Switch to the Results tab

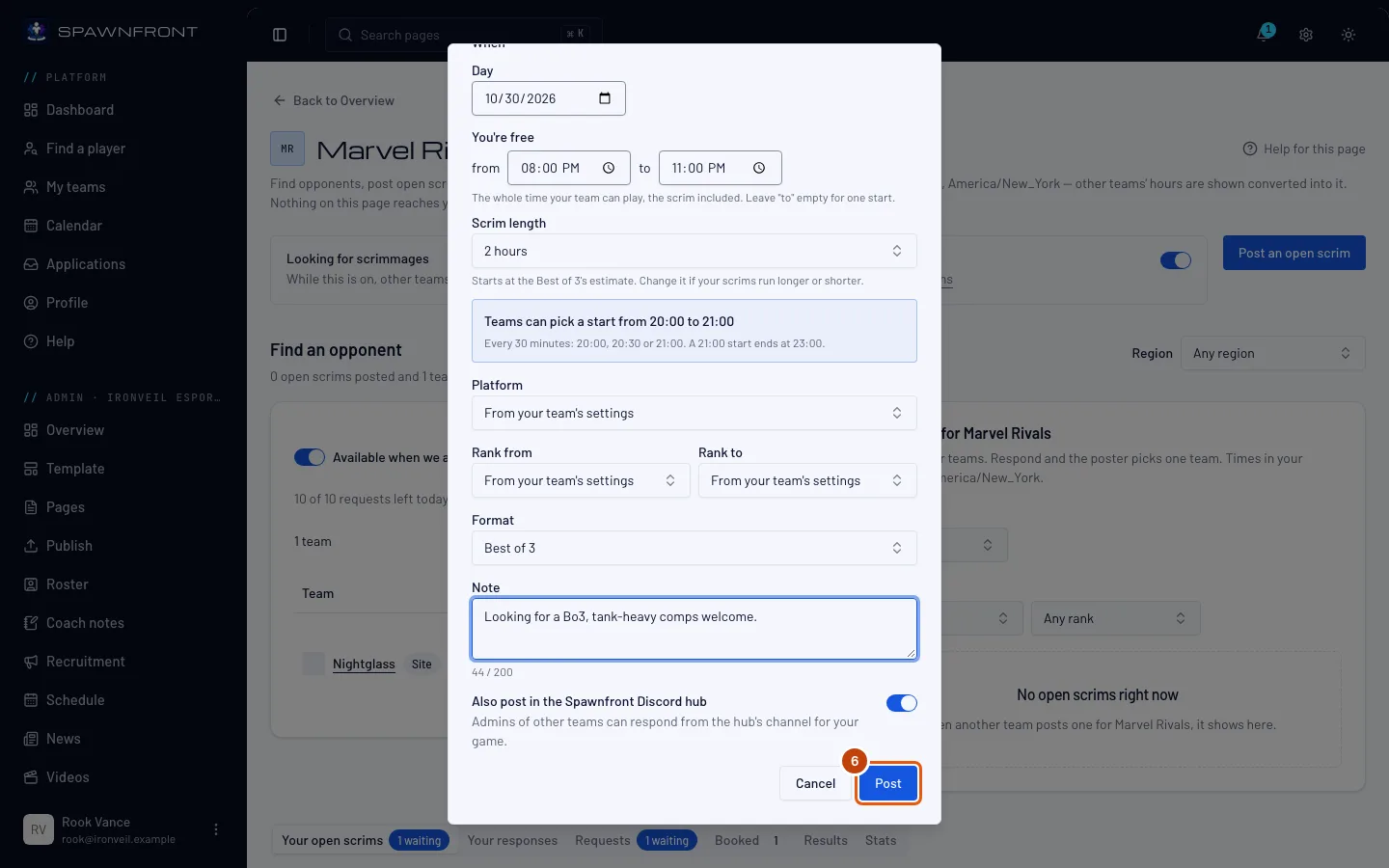(x=826, y=840)
